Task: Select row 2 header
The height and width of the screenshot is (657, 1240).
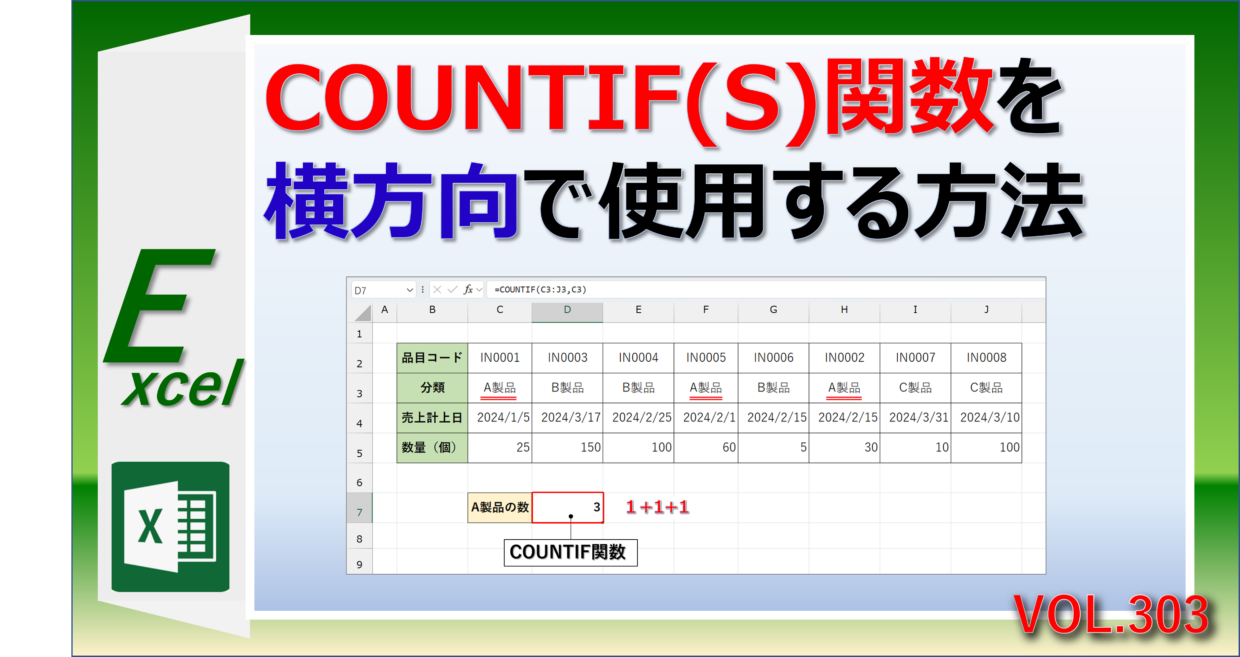Action: (x=360, y=358)
